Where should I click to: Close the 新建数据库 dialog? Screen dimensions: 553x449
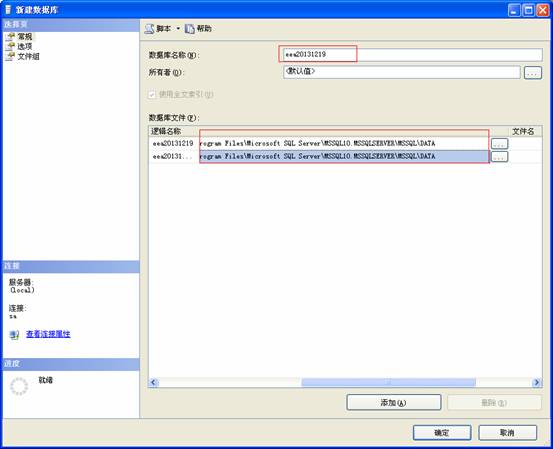pyautogui.click(x=542, y=10)
